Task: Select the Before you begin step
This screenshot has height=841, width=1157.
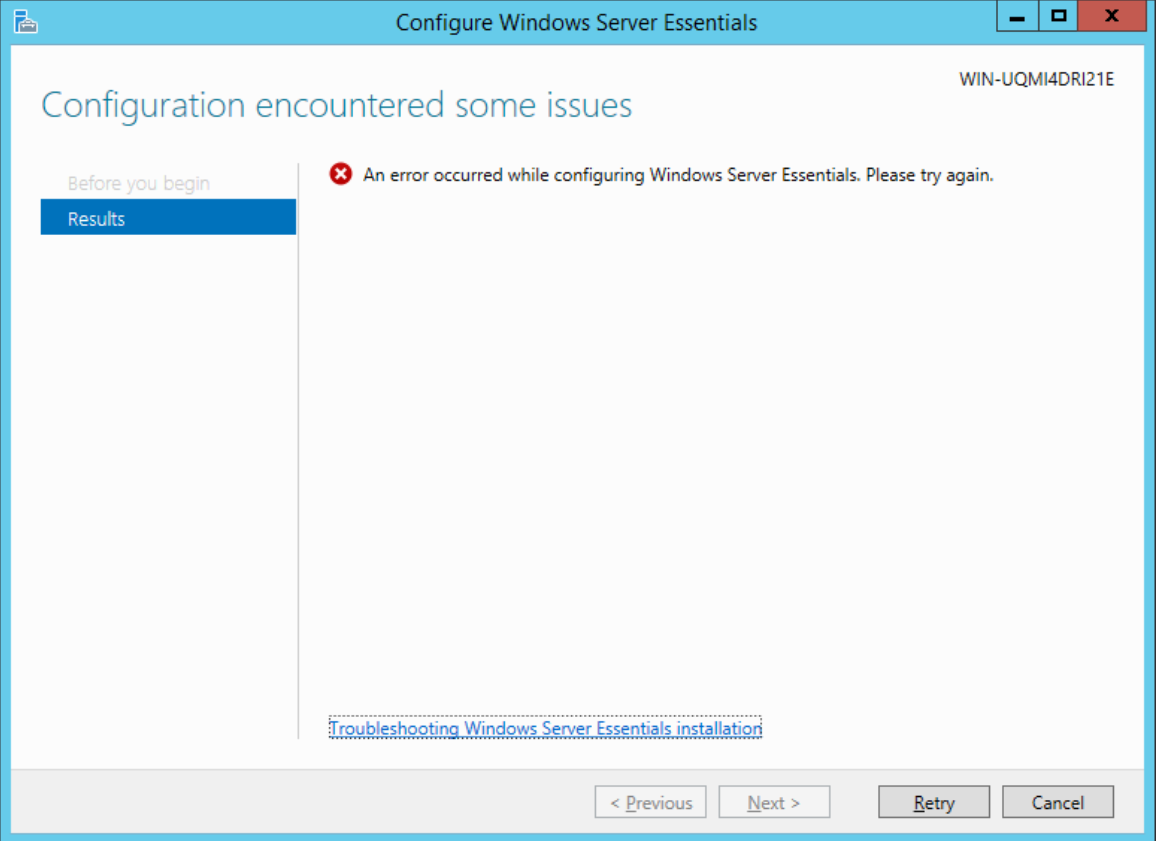Action: [x=139, y=184]
